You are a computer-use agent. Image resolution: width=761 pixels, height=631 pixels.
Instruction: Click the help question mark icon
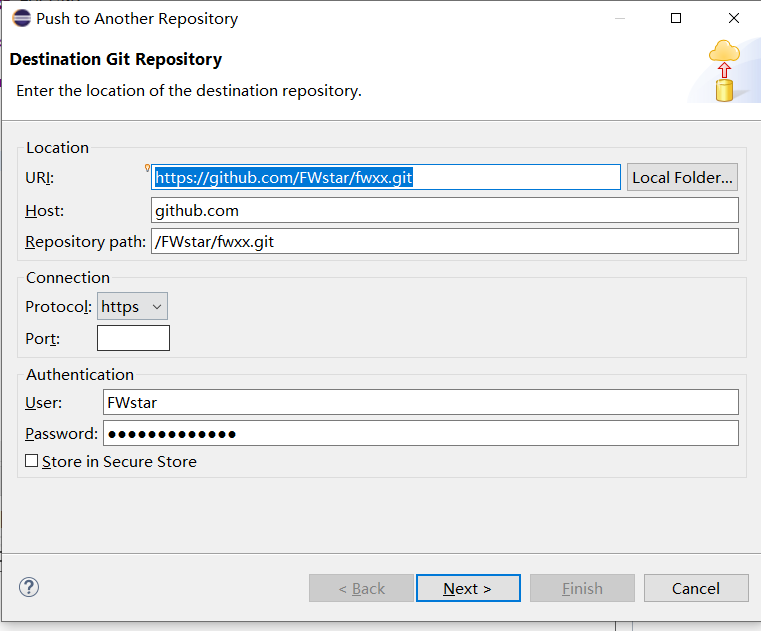click(x=29, y=587)
